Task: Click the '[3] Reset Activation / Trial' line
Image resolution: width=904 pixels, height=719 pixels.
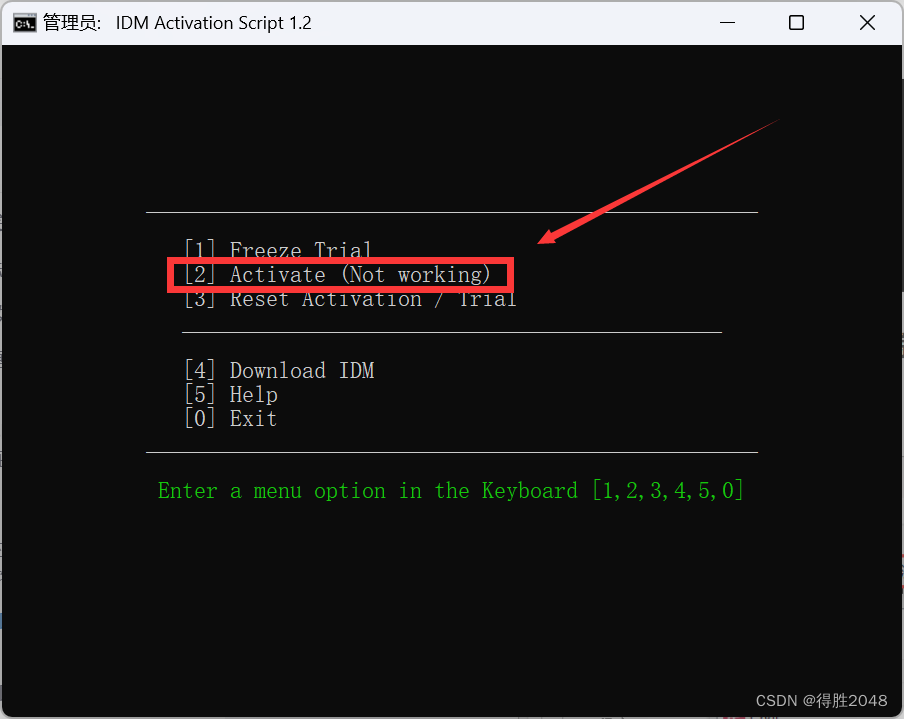Action: pos(350,299)
